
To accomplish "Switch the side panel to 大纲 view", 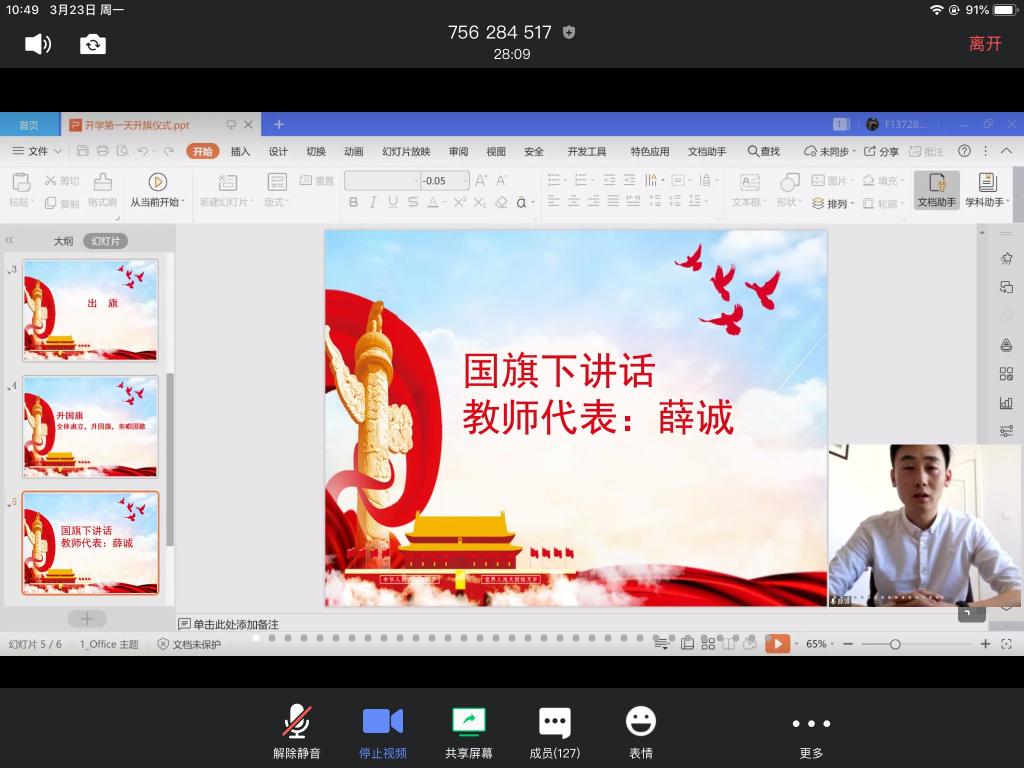I will tap(63, 241).
